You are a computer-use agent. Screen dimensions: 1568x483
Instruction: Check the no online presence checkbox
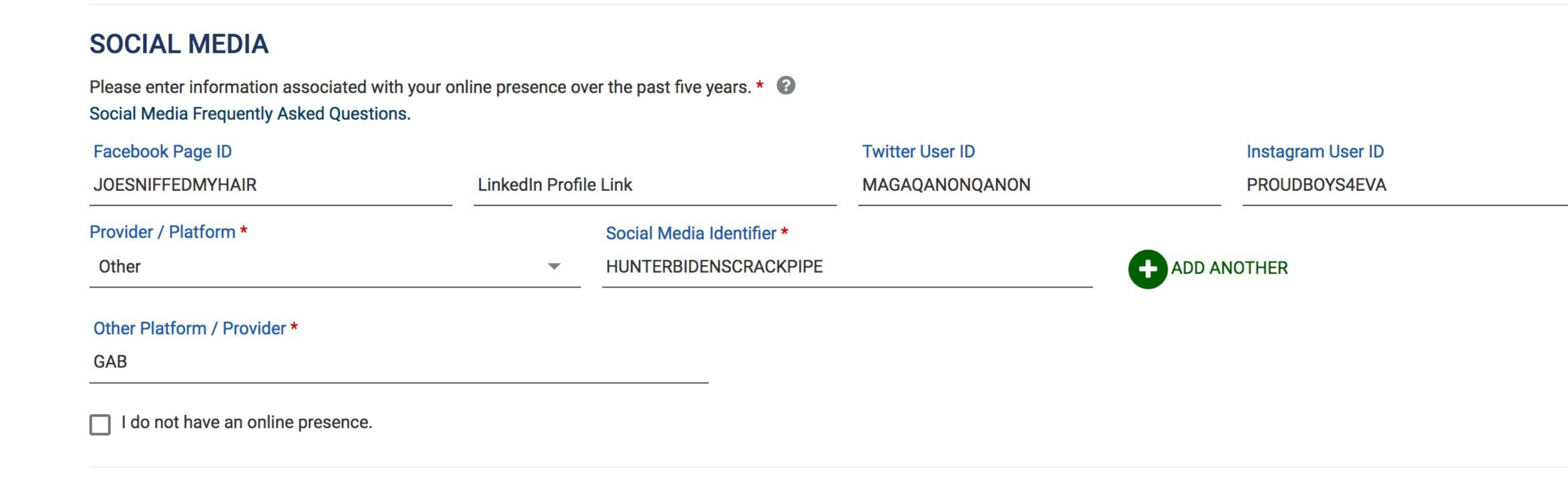(100, 424)
